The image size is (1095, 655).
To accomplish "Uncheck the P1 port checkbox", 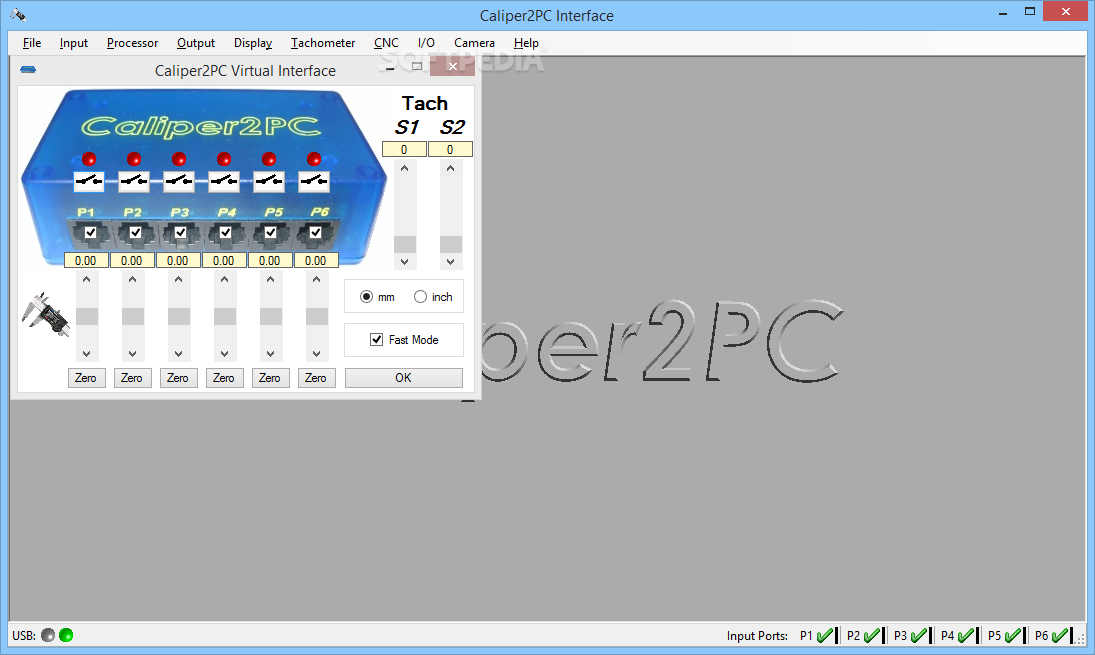I will click(90, 233).
